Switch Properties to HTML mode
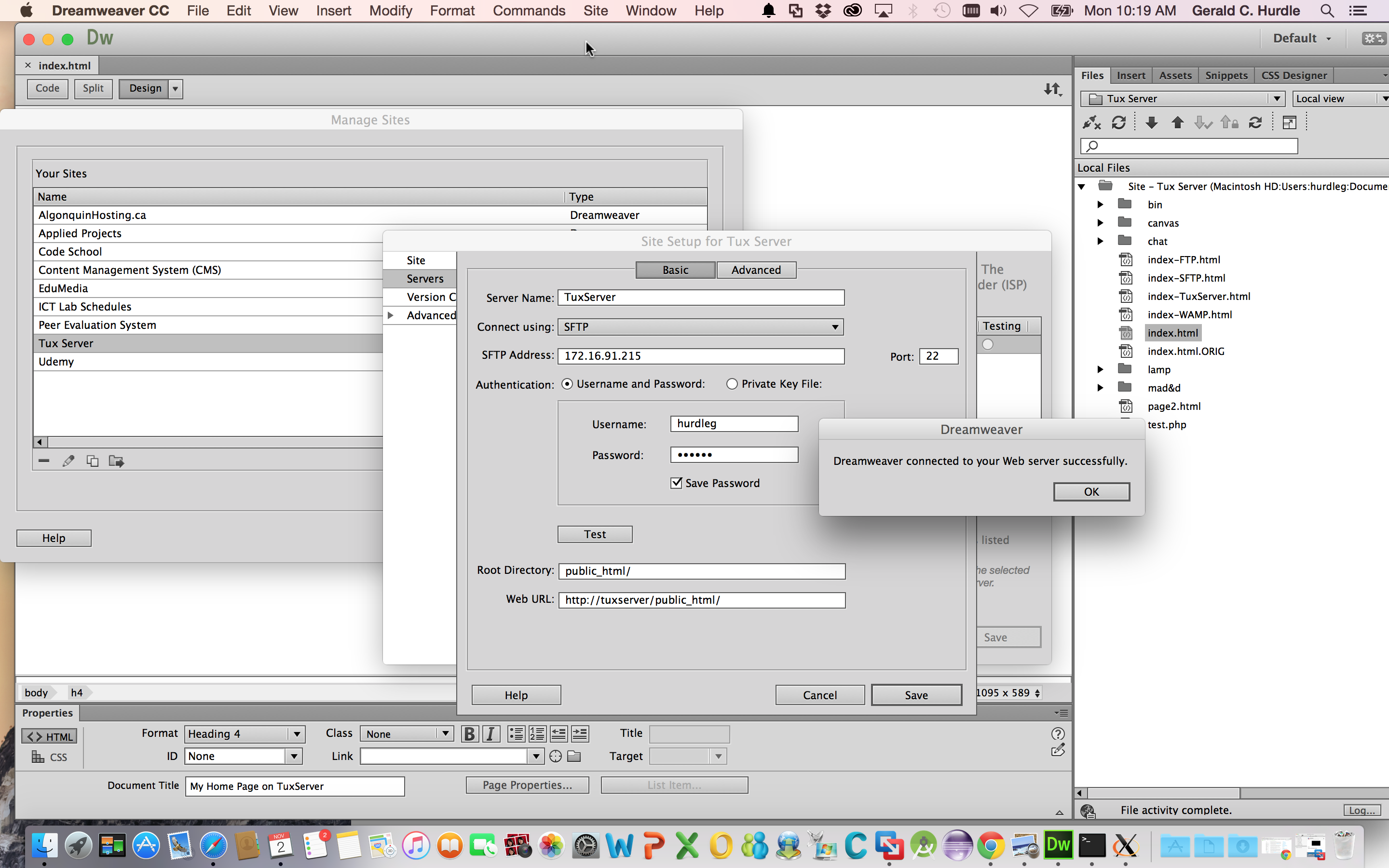This screenshot has width=1389, height=868. (x=49, y=736)
